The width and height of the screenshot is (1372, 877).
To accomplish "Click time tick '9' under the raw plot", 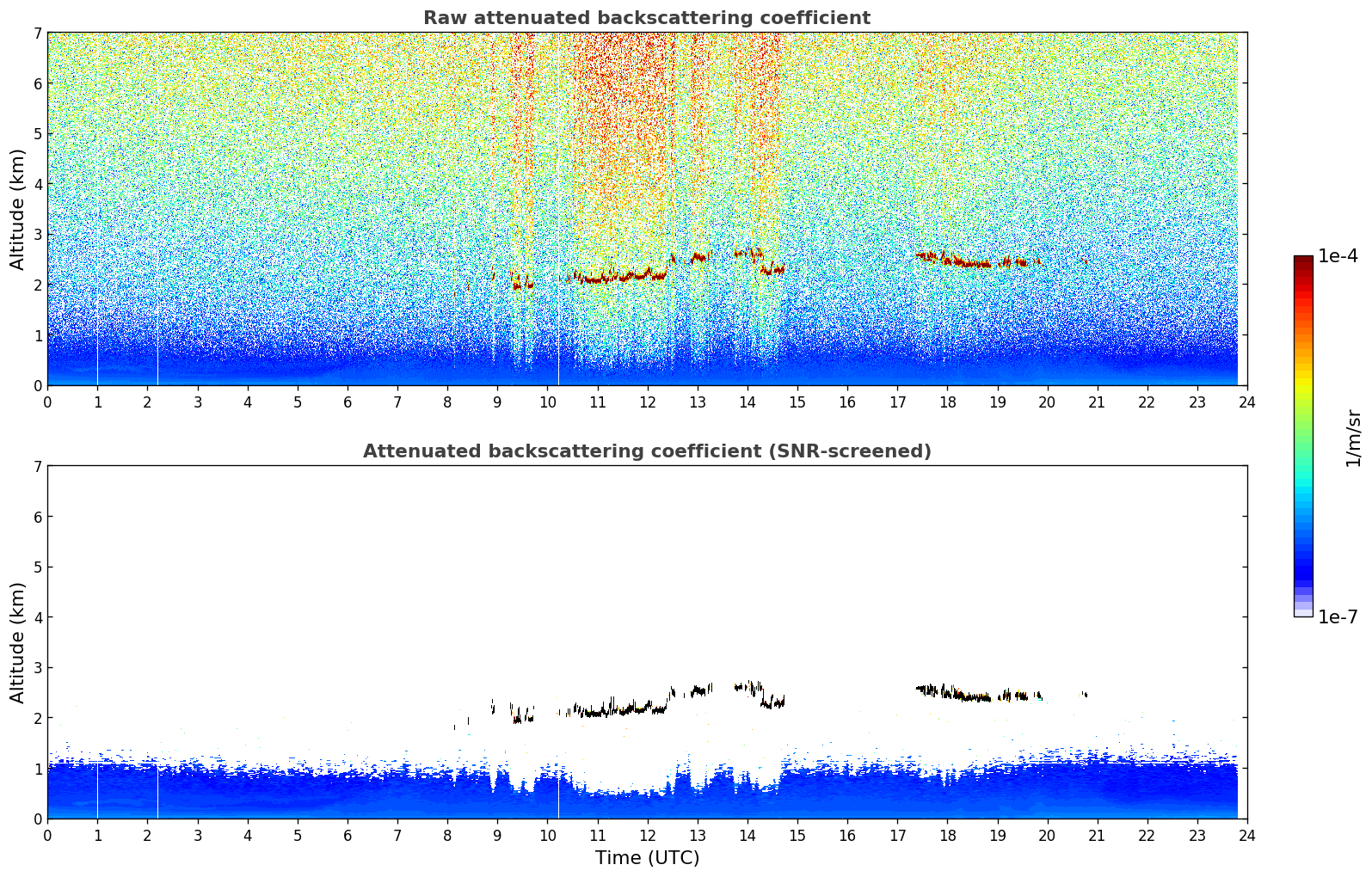I will [497, 402].
